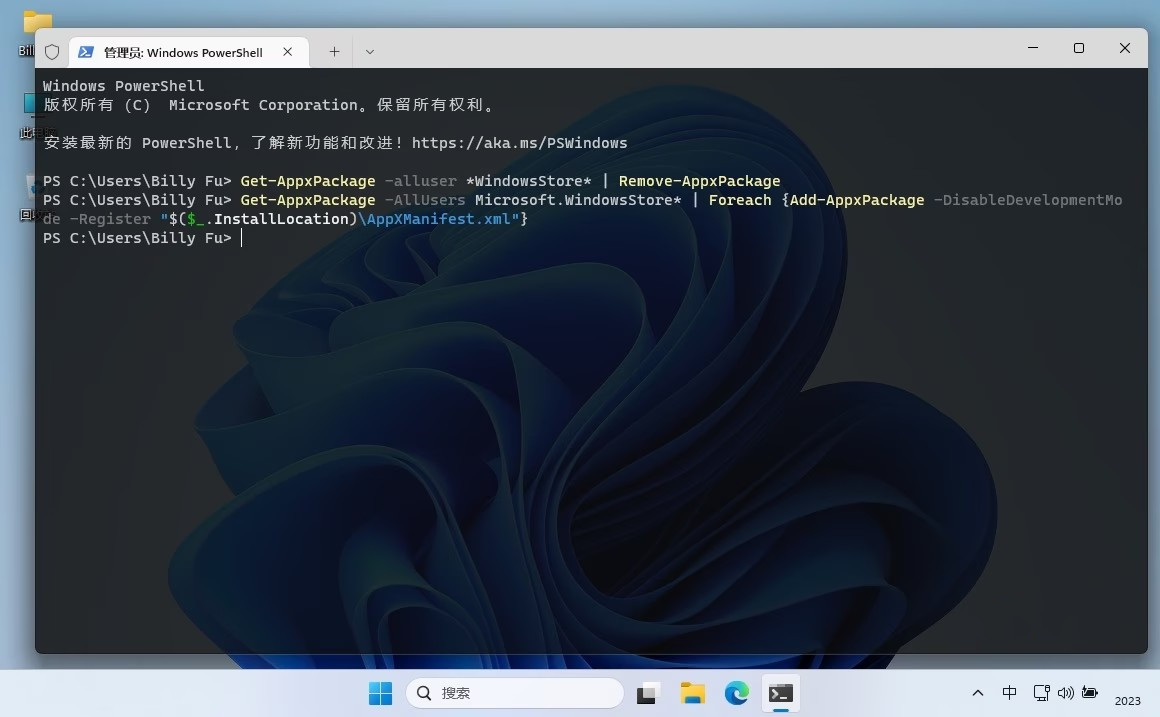Click the aka.ms/PSWindows link in terminal output
Image resolution: width=1160 pixels, height=717 pixels.
(x=520, y=142)
